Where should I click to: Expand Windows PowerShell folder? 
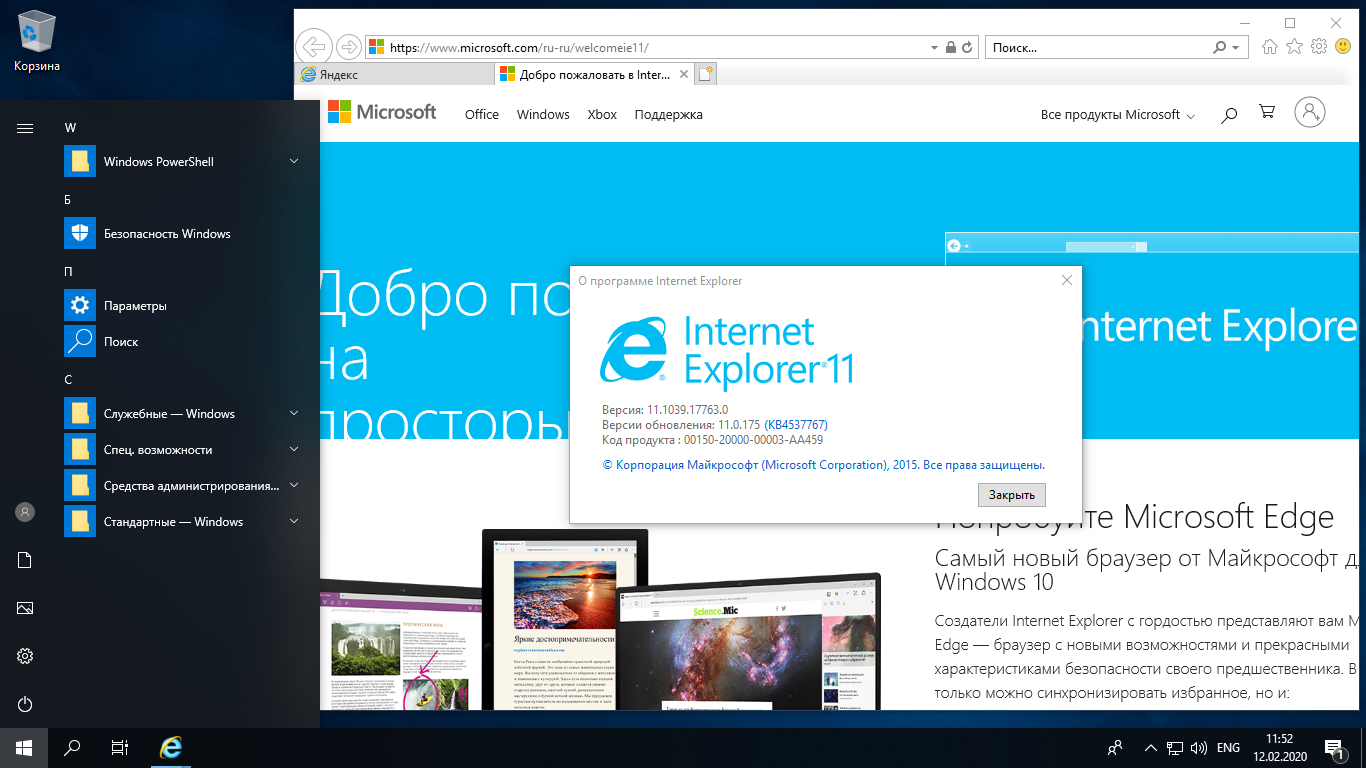pos(294,161)
